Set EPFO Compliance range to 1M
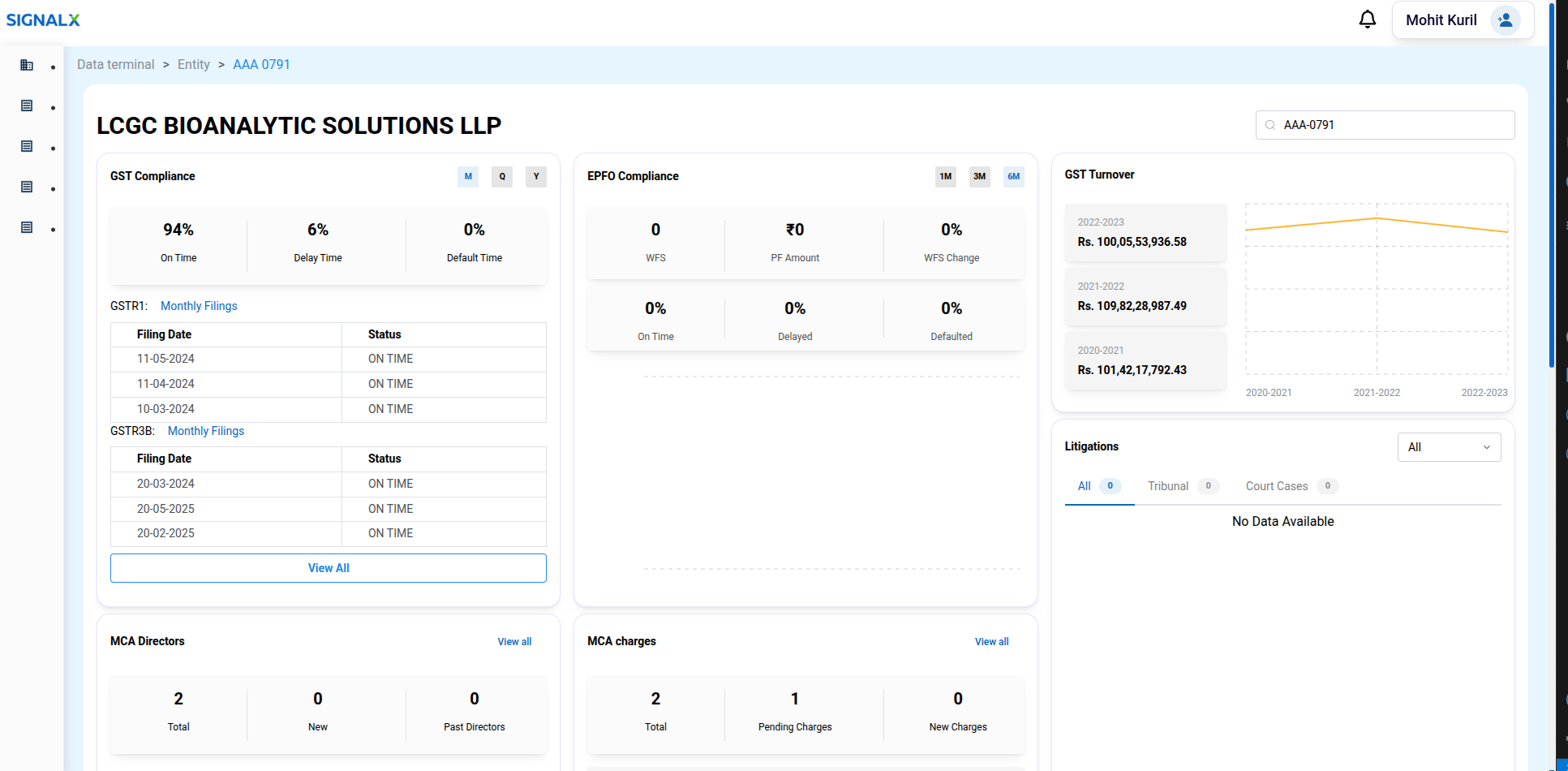The image size is (1568, 771). point(946,177)
